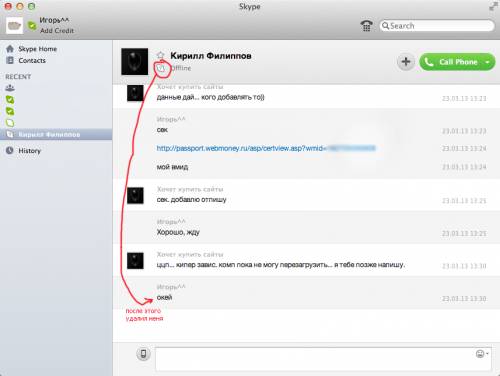
Task: Select the Кирилл Филиппов recent conversation
Action: [56, 134]
